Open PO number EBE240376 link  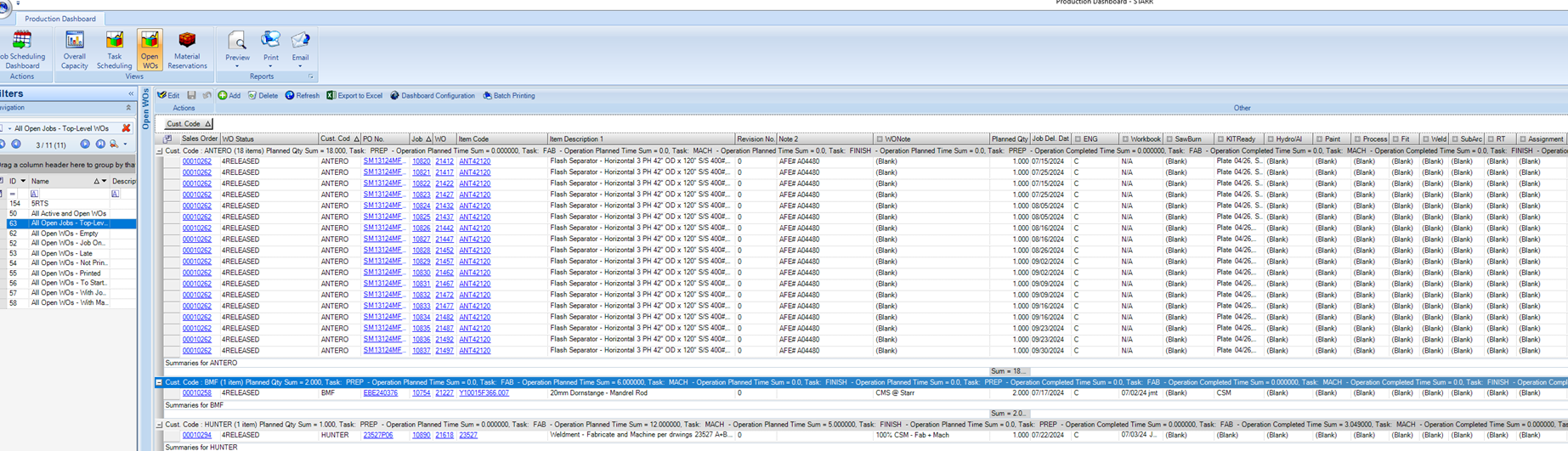tap(380, 393)
